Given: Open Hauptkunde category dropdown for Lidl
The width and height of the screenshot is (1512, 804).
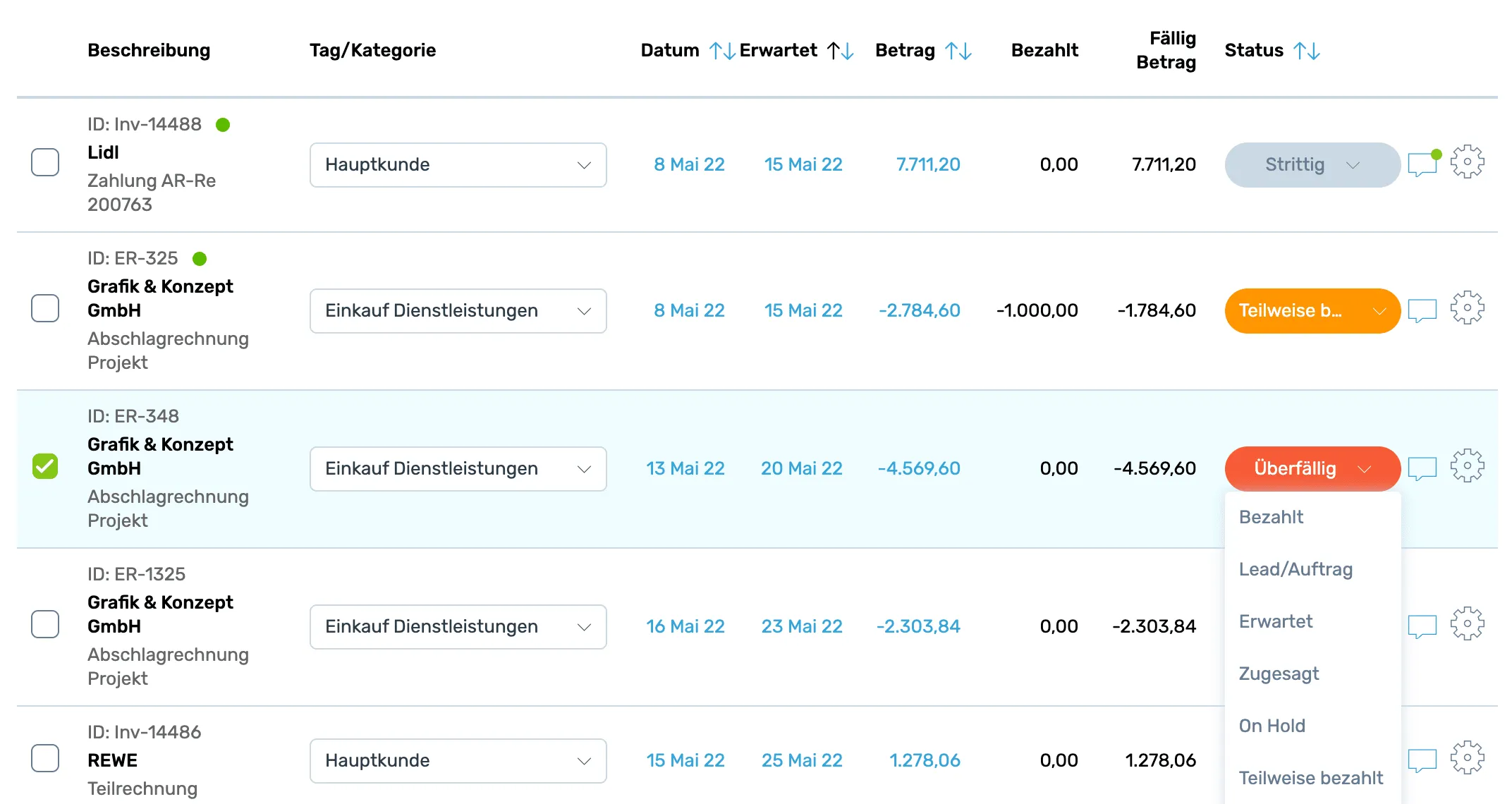Looking at the screenshot, I should pos(458,165).
